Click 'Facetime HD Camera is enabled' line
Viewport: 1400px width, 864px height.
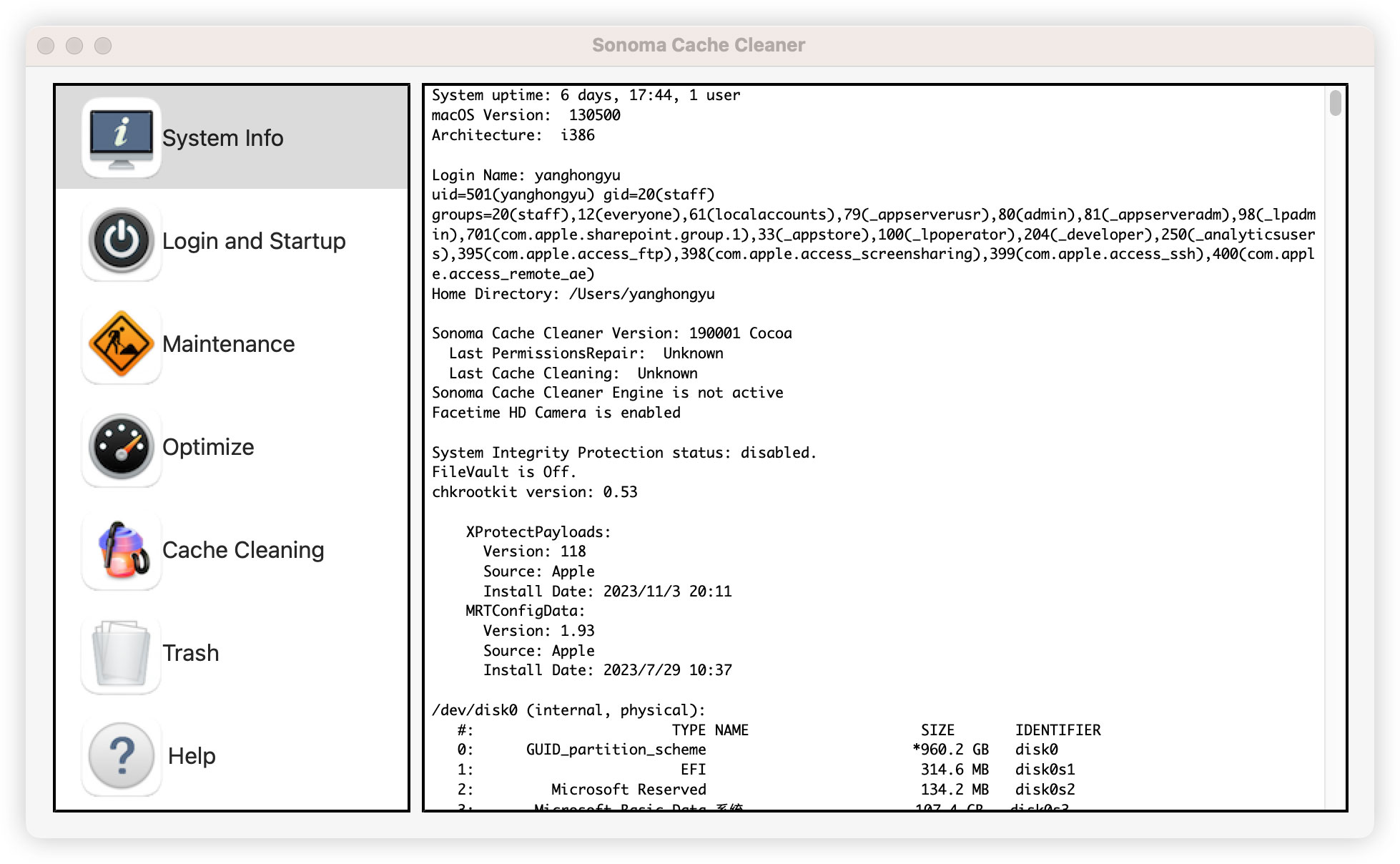click(x=556, y=413)
